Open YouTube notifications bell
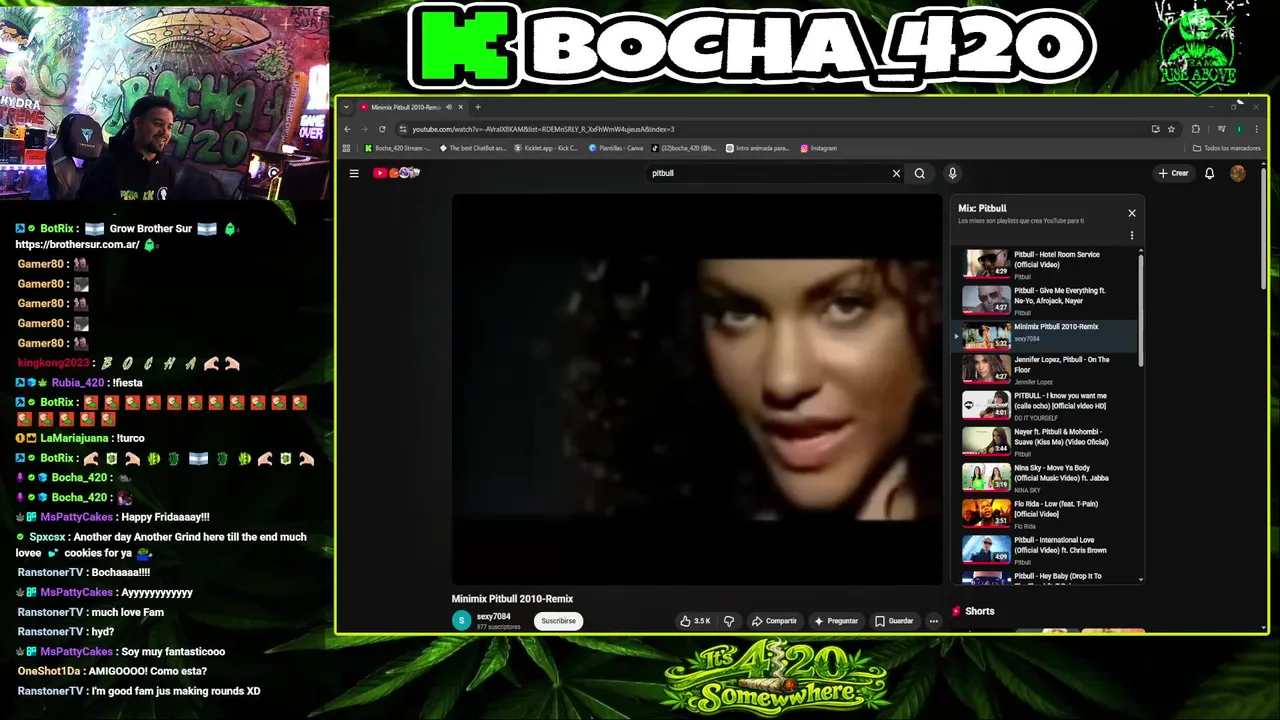The image size is (1280, 720). pyautogui.click(x=1209, y=173)
